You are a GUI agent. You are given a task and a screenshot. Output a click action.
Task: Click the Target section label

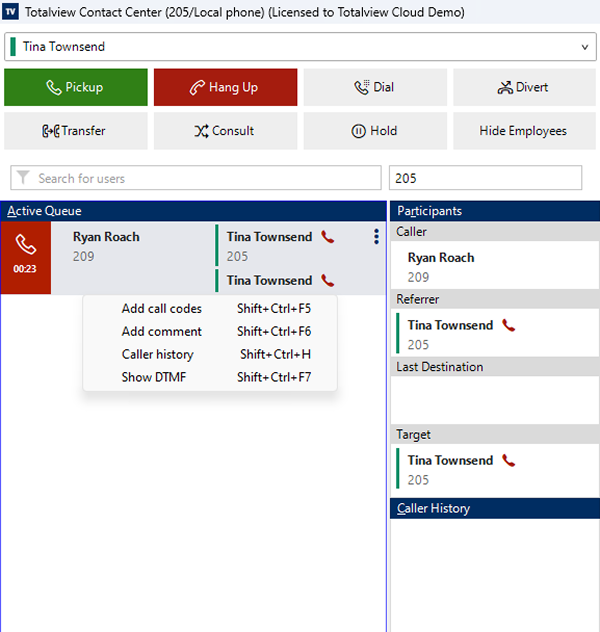(x=413, y=434)
